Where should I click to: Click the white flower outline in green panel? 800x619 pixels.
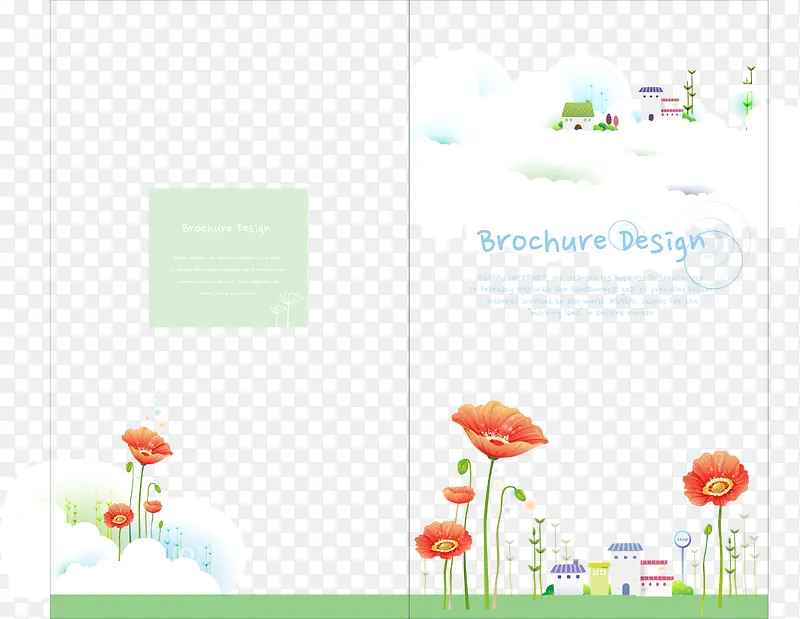click(x=287, y=307)
